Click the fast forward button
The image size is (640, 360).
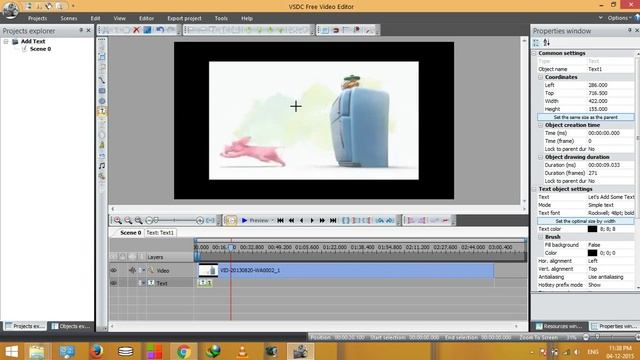[322, 220]
